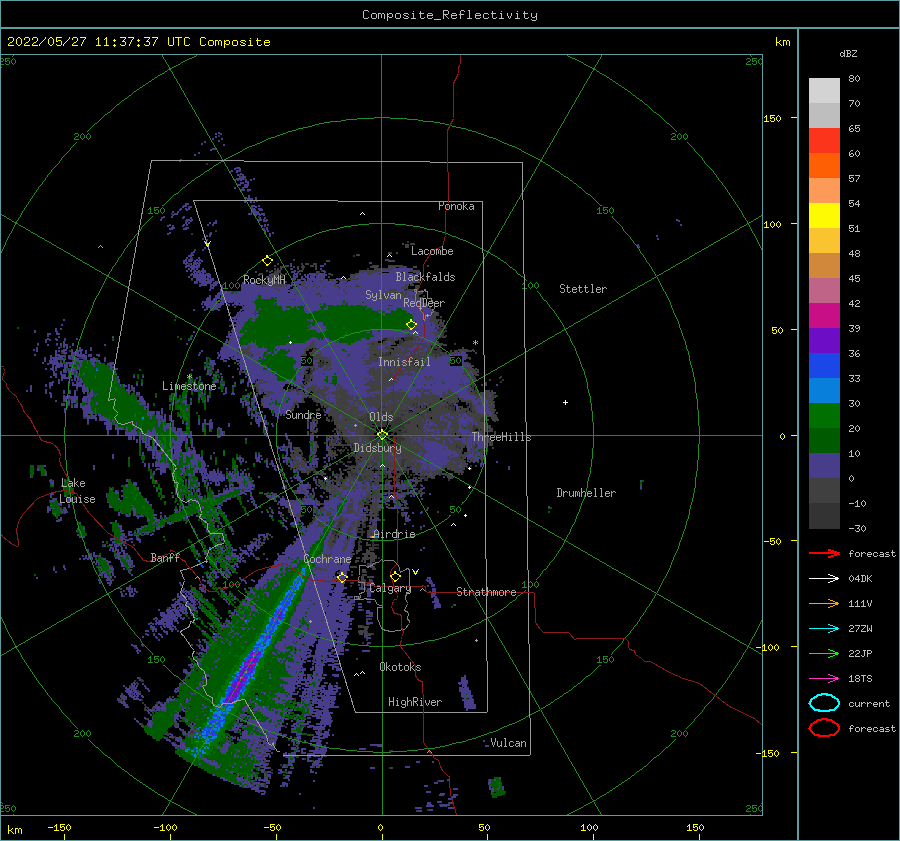The height and width of the screenshot is (841, 900).
Task: Click the '18TS' legend label
Action: pos(860,678)
